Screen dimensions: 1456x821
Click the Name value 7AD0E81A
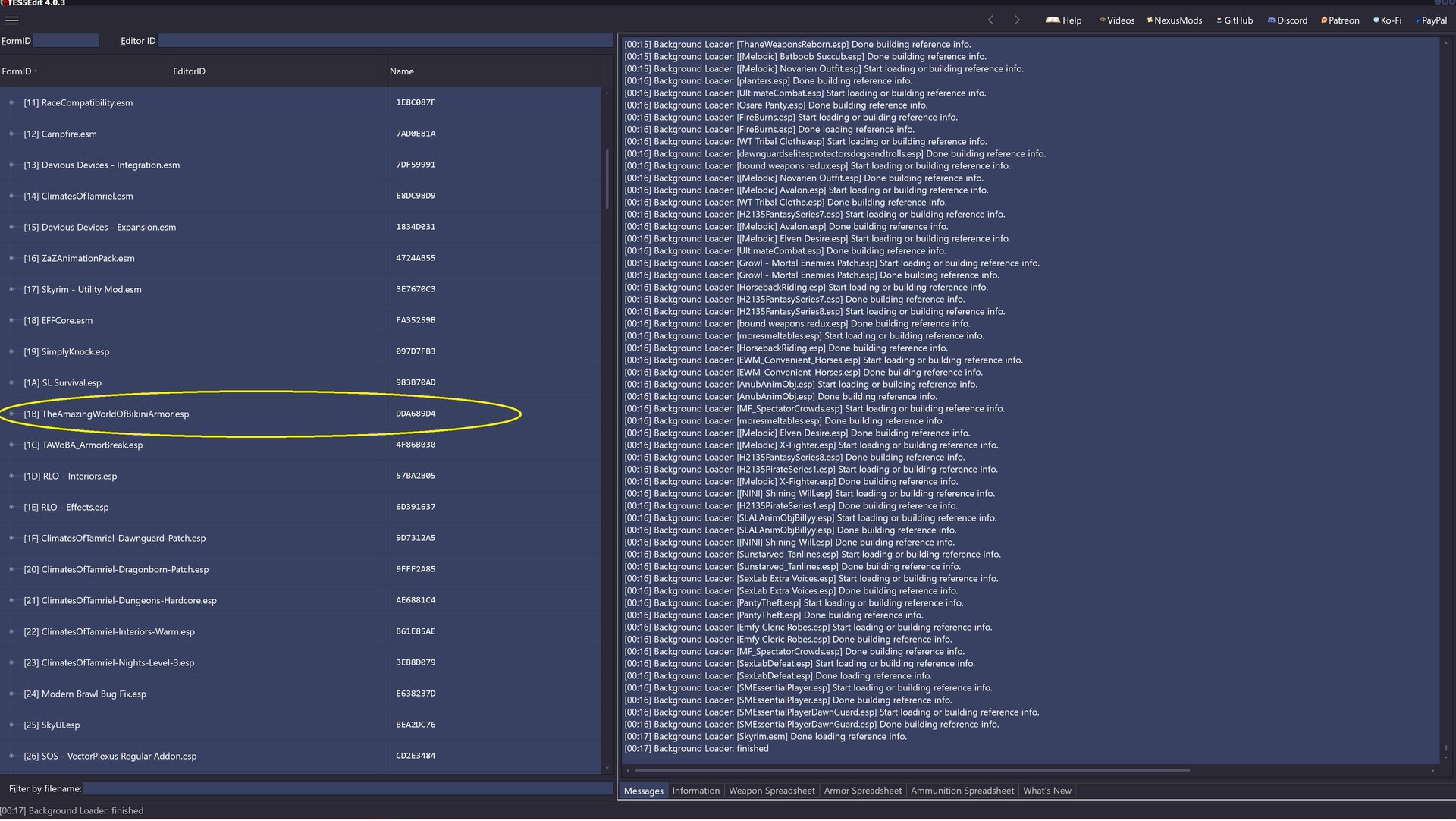point(416,134)
